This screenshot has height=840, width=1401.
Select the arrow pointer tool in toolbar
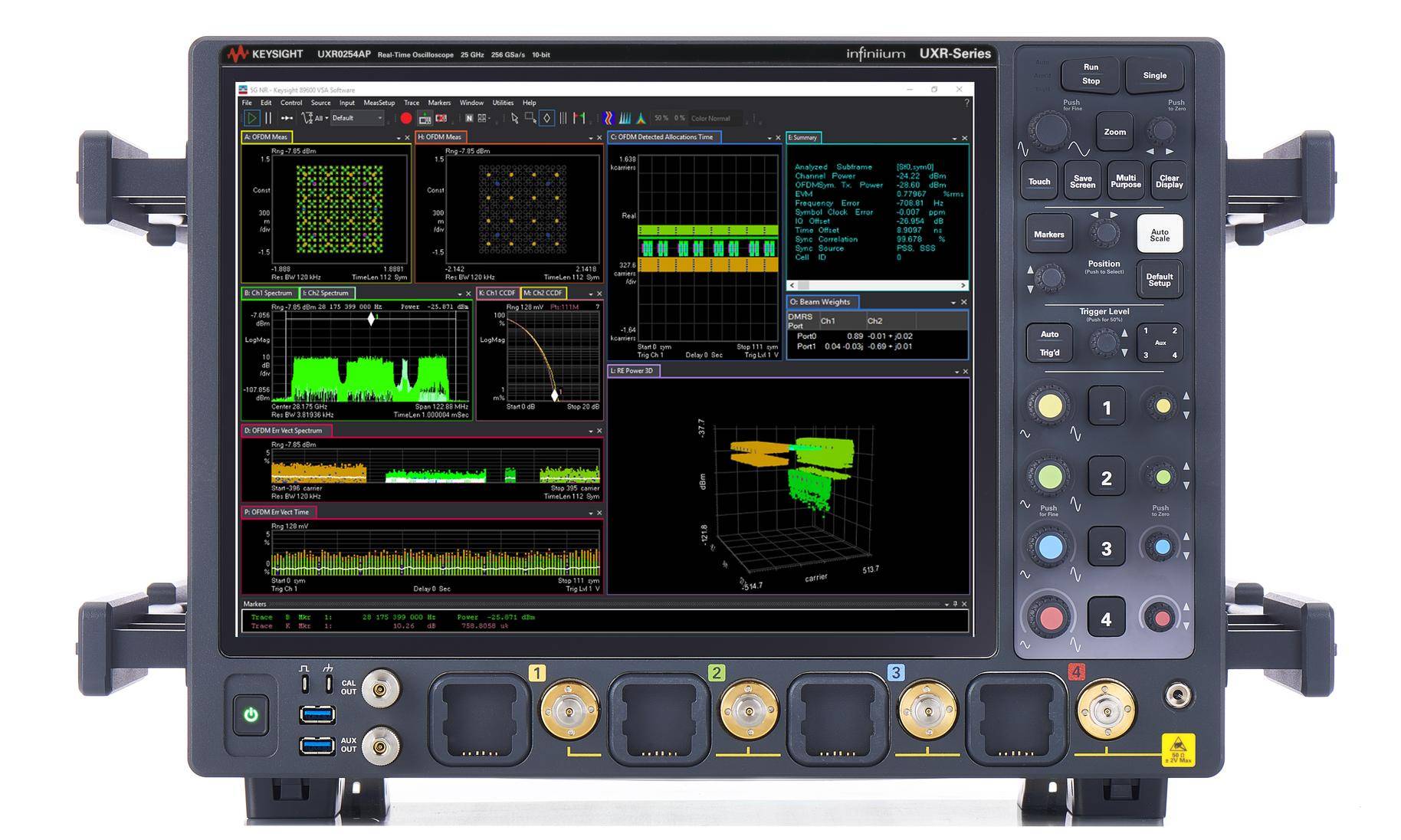click(514, 118)
